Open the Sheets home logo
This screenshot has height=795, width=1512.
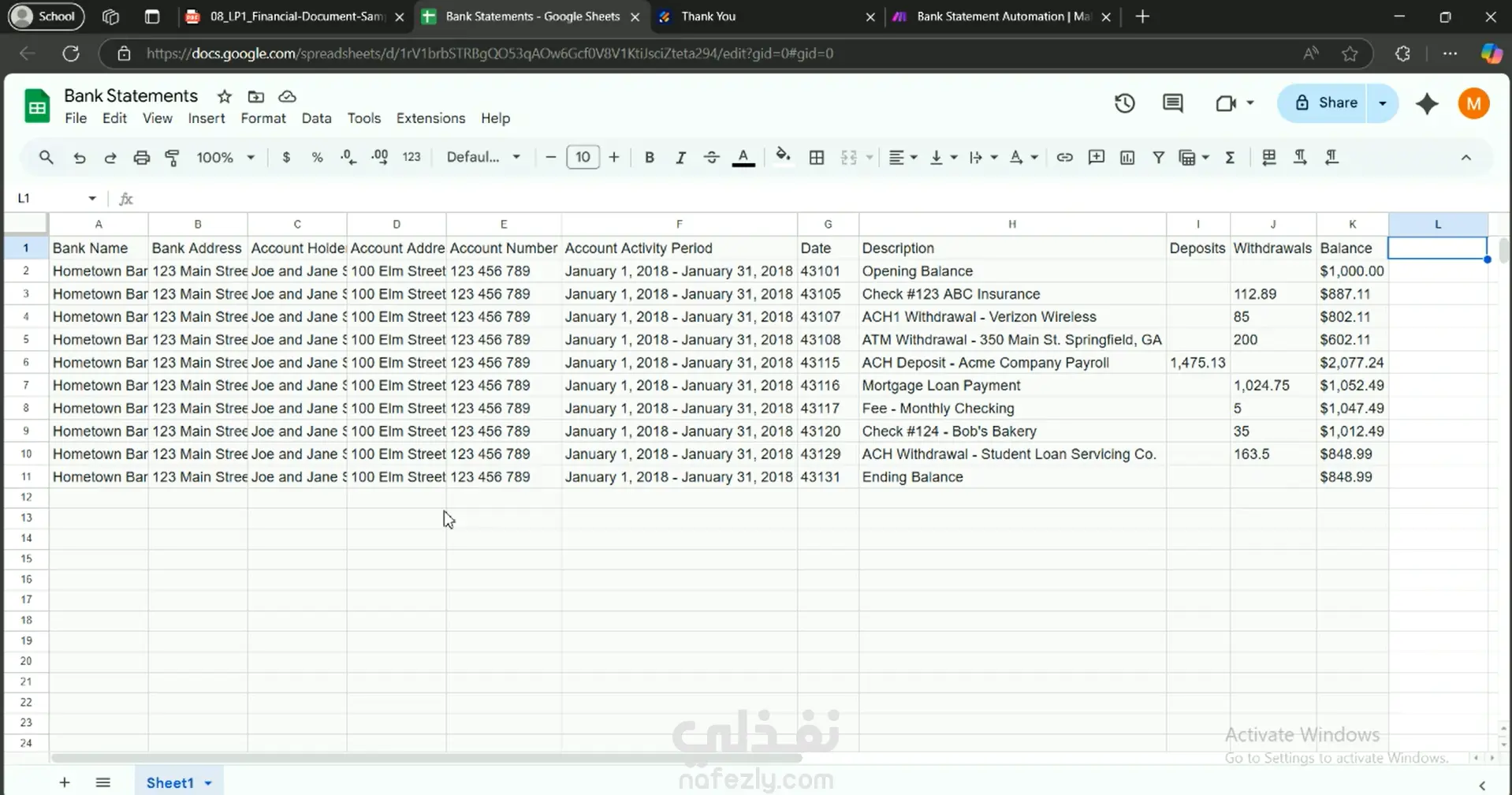click(x=37, y=106)
